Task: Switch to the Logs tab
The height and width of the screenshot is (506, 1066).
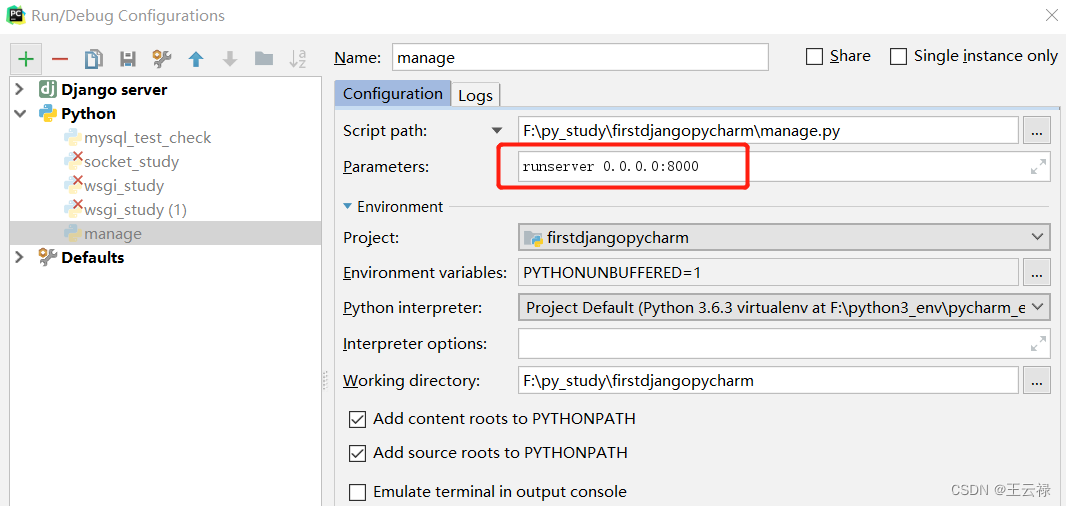Action: click(x=475, y=95)
